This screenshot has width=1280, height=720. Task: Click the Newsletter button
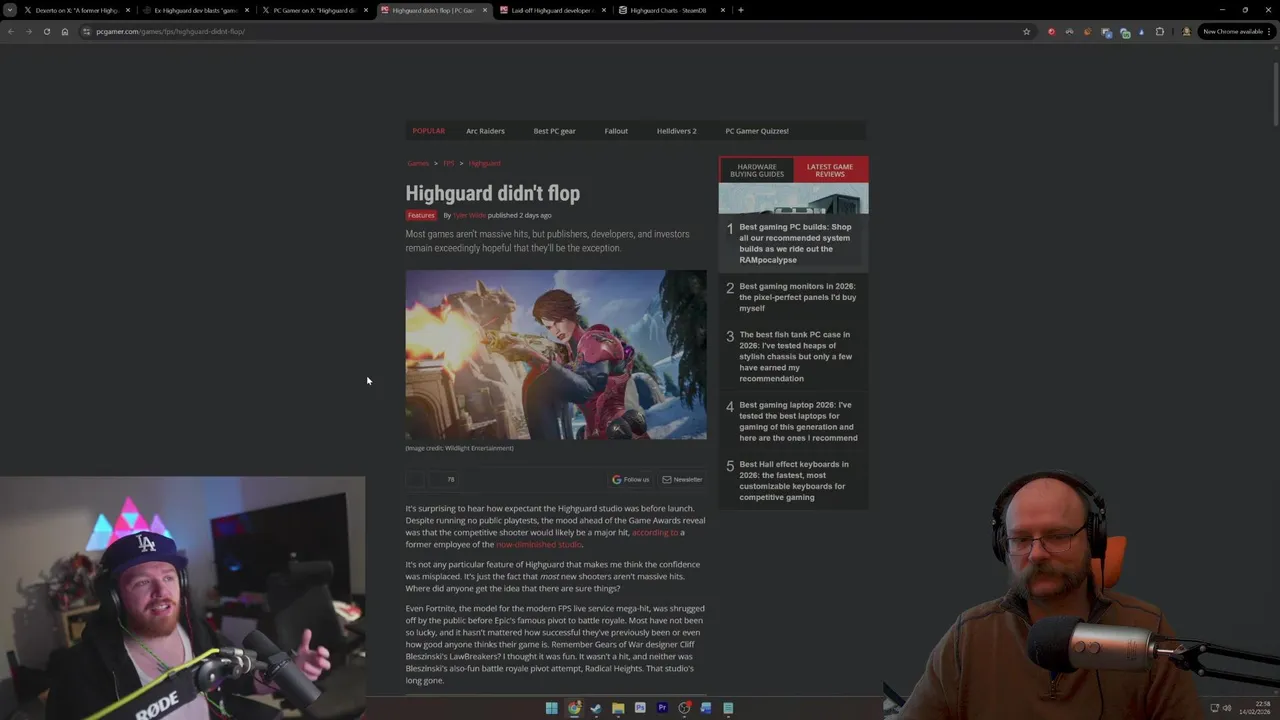point(682,480)
